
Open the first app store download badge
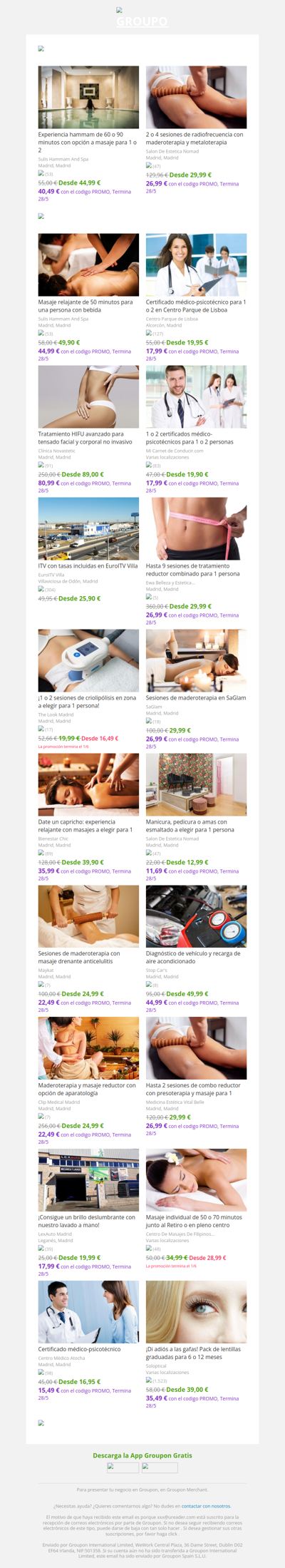coord(123,1467)
